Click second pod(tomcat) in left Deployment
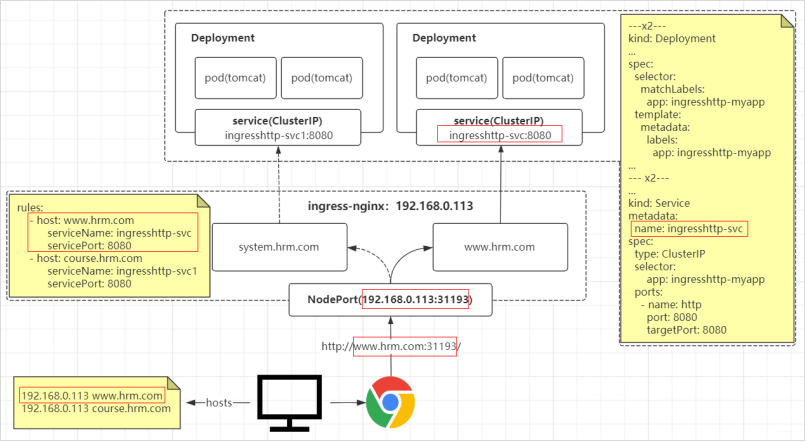Screen dimensions: 806x442 [x=322, y=78]
